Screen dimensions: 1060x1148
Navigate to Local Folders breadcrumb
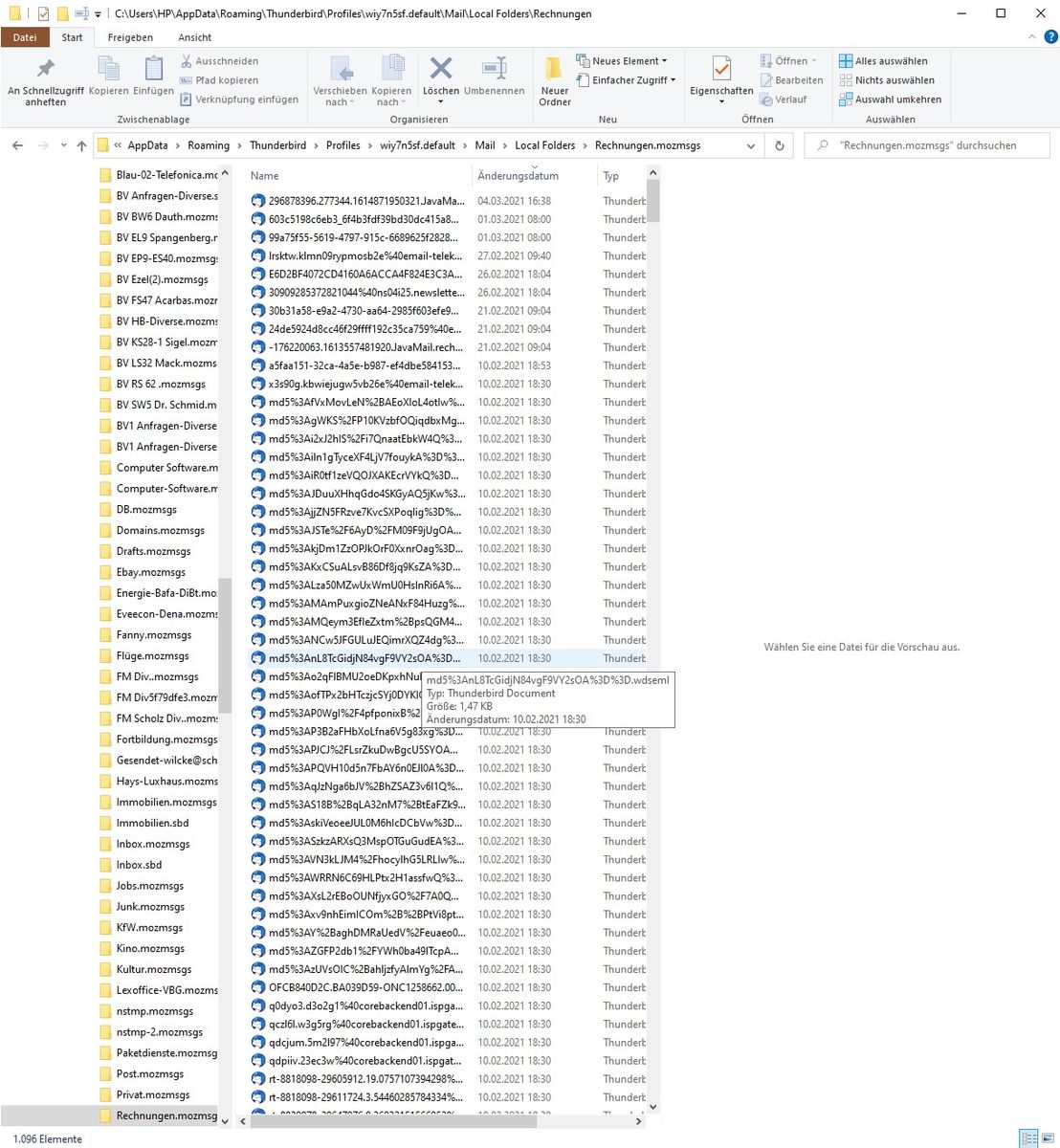coord(544,145)
